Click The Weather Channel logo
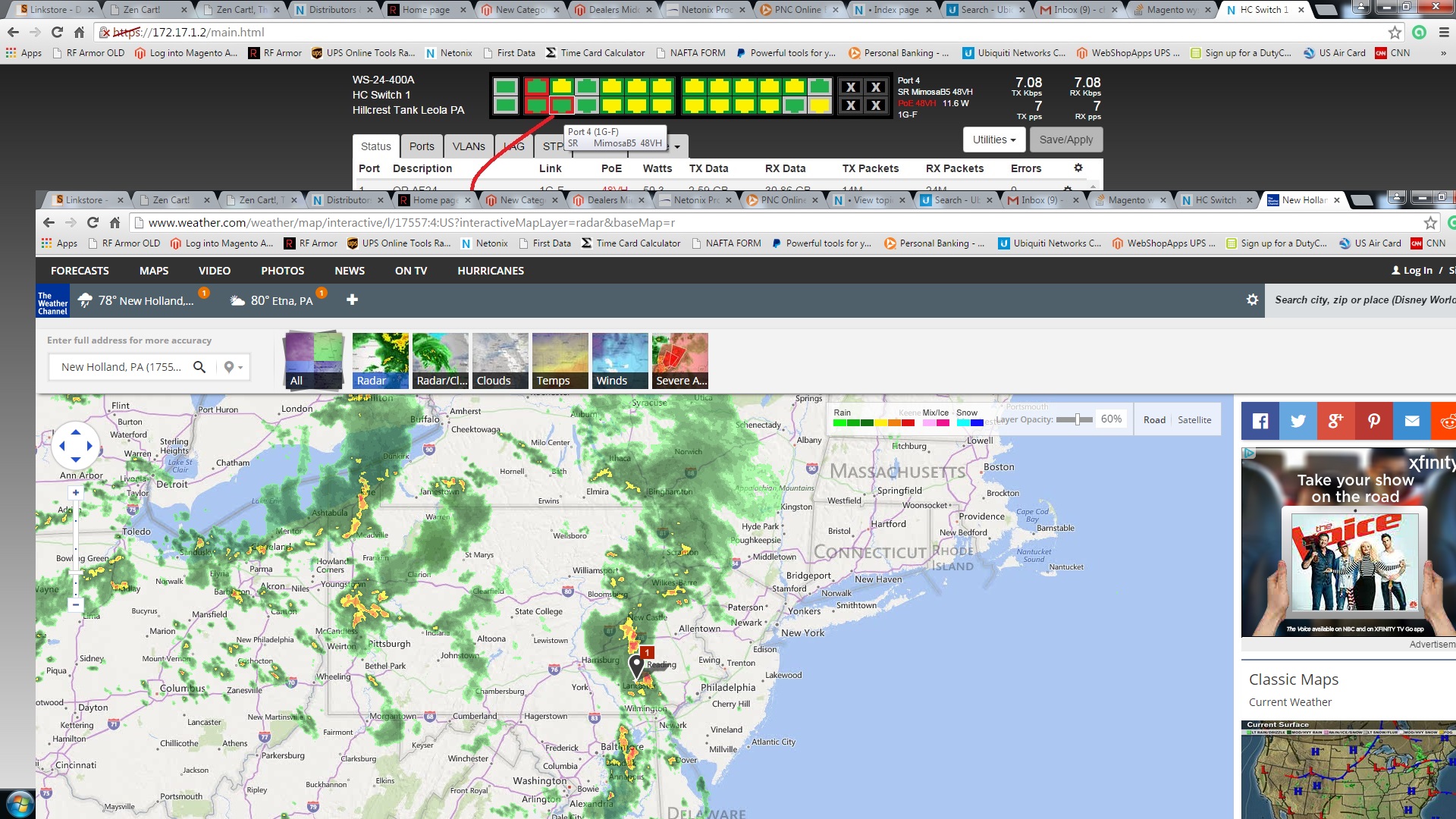 coord(52,301)
